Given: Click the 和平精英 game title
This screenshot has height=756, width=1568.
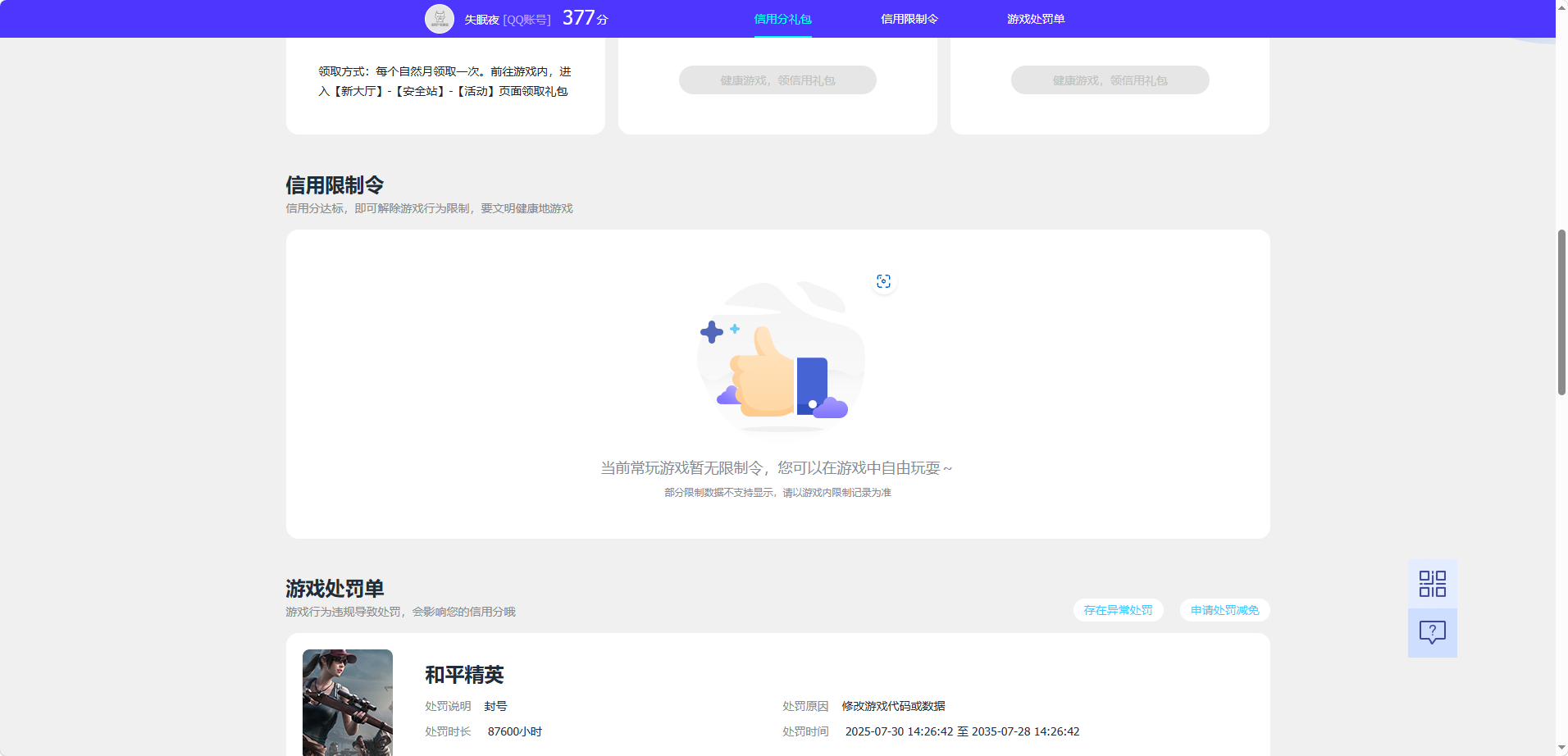Looking at the screenshot, I should click(464, 675).
